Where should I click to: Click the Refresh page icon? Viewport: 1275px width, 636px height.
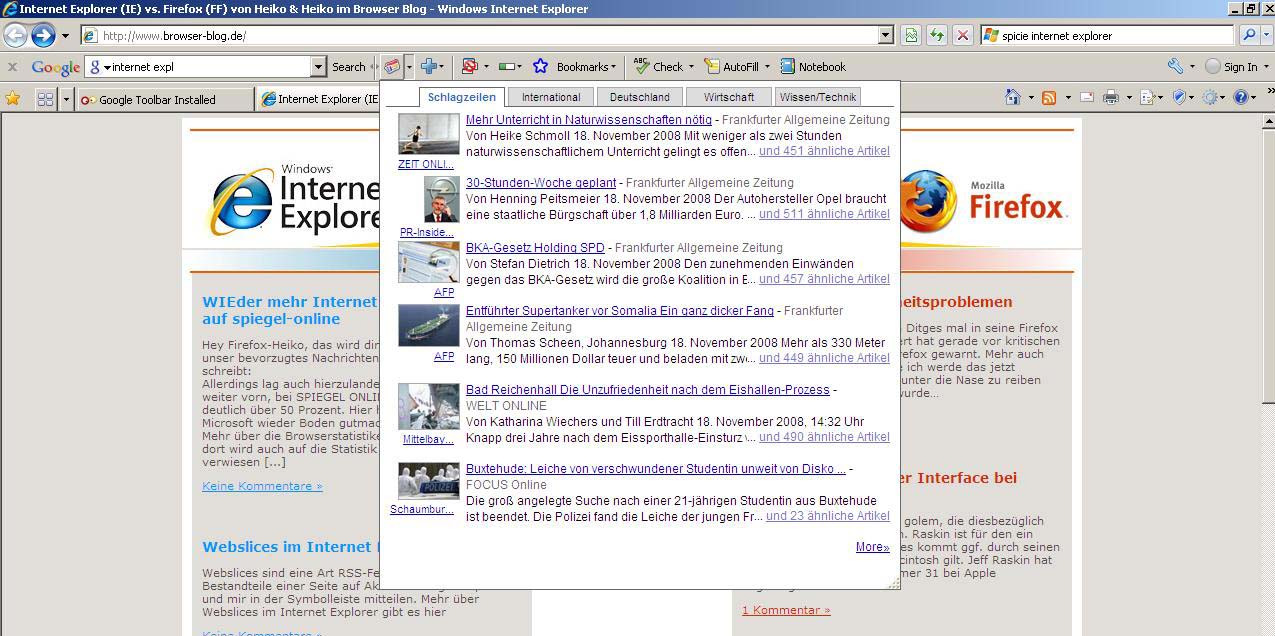936,35
